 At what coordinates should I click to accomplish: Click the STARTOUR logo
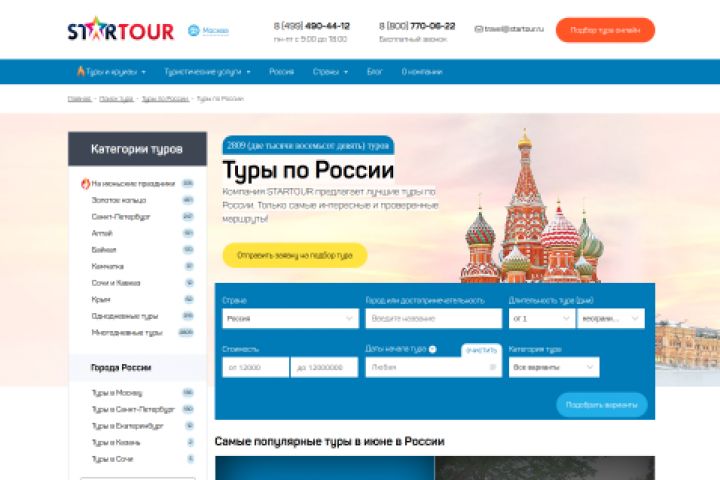[121, 30]
